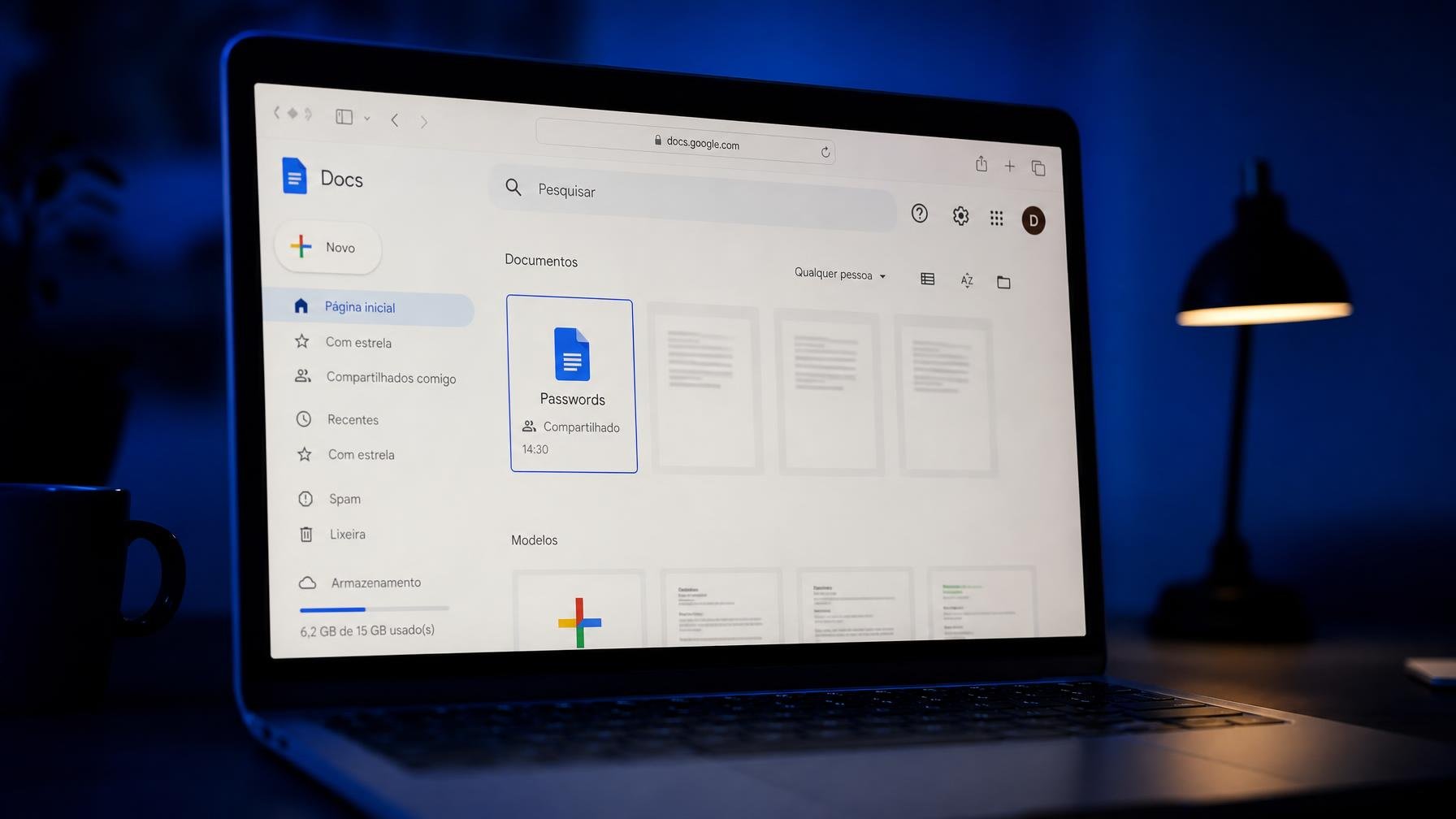Open the Google apps grid icon
The width and height of the screenshot is (1456, 819).
pyautogui.click(x=996, y=218)
